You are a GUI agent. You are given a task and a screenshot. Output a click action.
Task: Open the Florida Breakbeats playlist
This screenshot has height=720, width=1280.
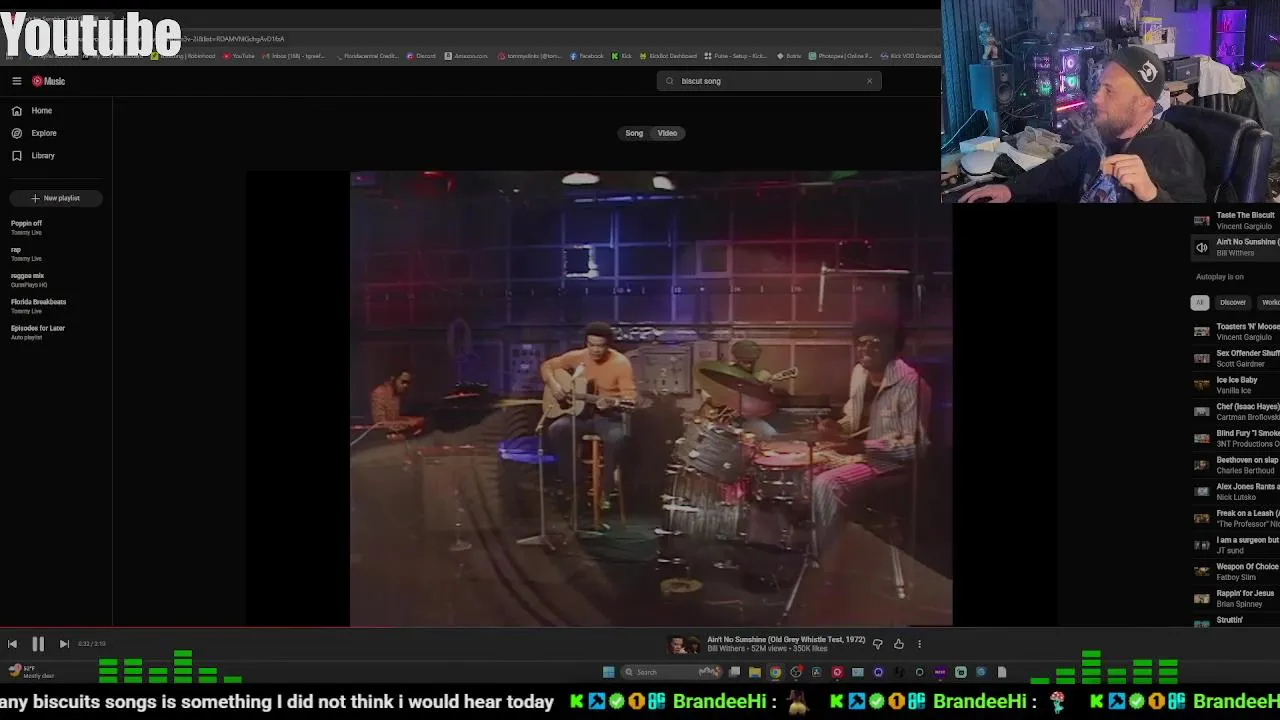click(x=38, y=306)
